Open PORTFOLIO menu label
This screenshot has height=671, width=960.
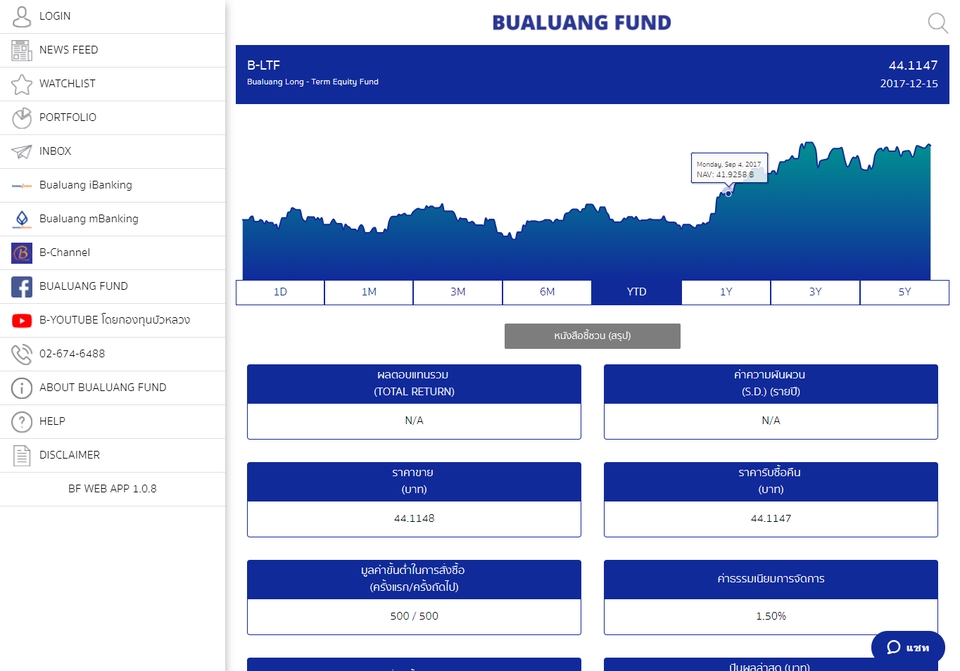pyautogui.click(x=68, y=117)
